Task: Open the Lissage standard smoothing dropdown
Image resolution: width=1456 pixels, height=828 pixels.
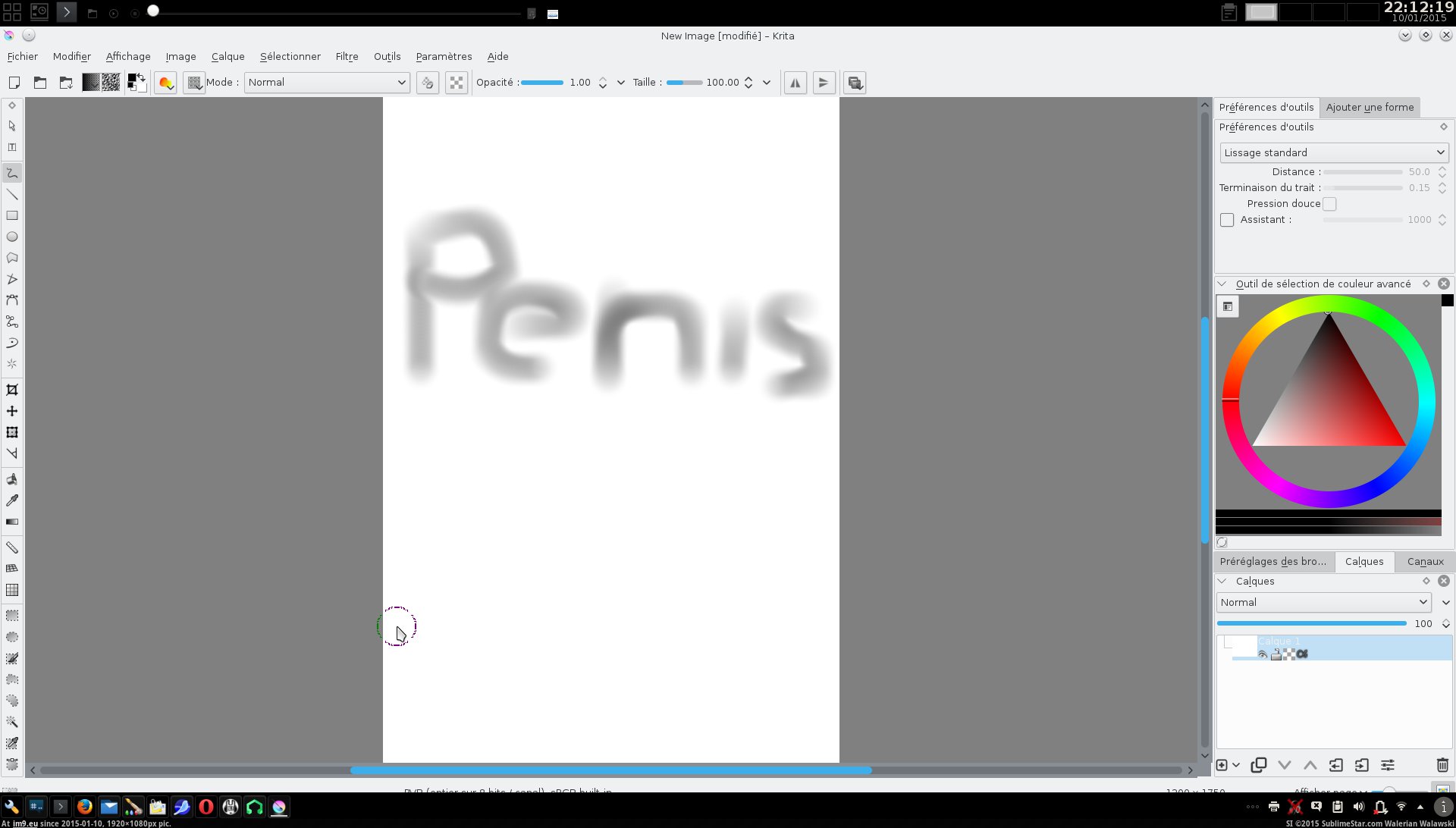Action: click(1334, 152)
